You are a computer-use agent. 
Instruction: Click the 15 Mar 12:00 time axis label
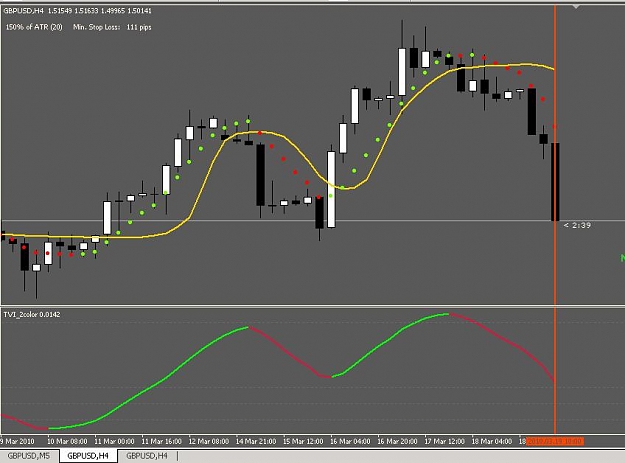pos(303,441)
